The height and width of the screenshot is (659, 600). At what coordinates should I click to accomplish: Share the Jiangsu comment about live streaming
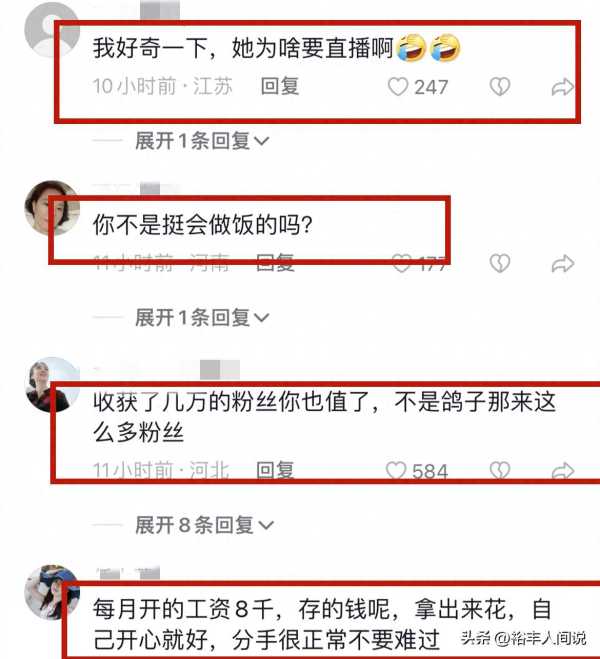[562, 87]
